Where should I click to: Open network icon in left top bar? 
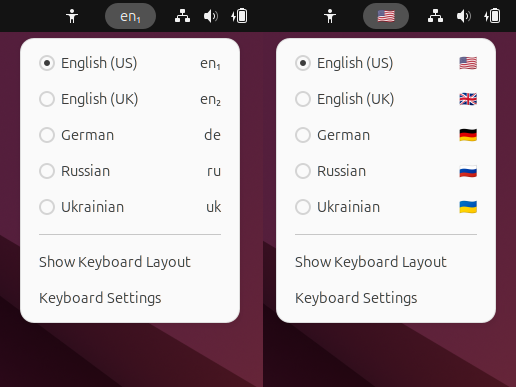point(182,16)
